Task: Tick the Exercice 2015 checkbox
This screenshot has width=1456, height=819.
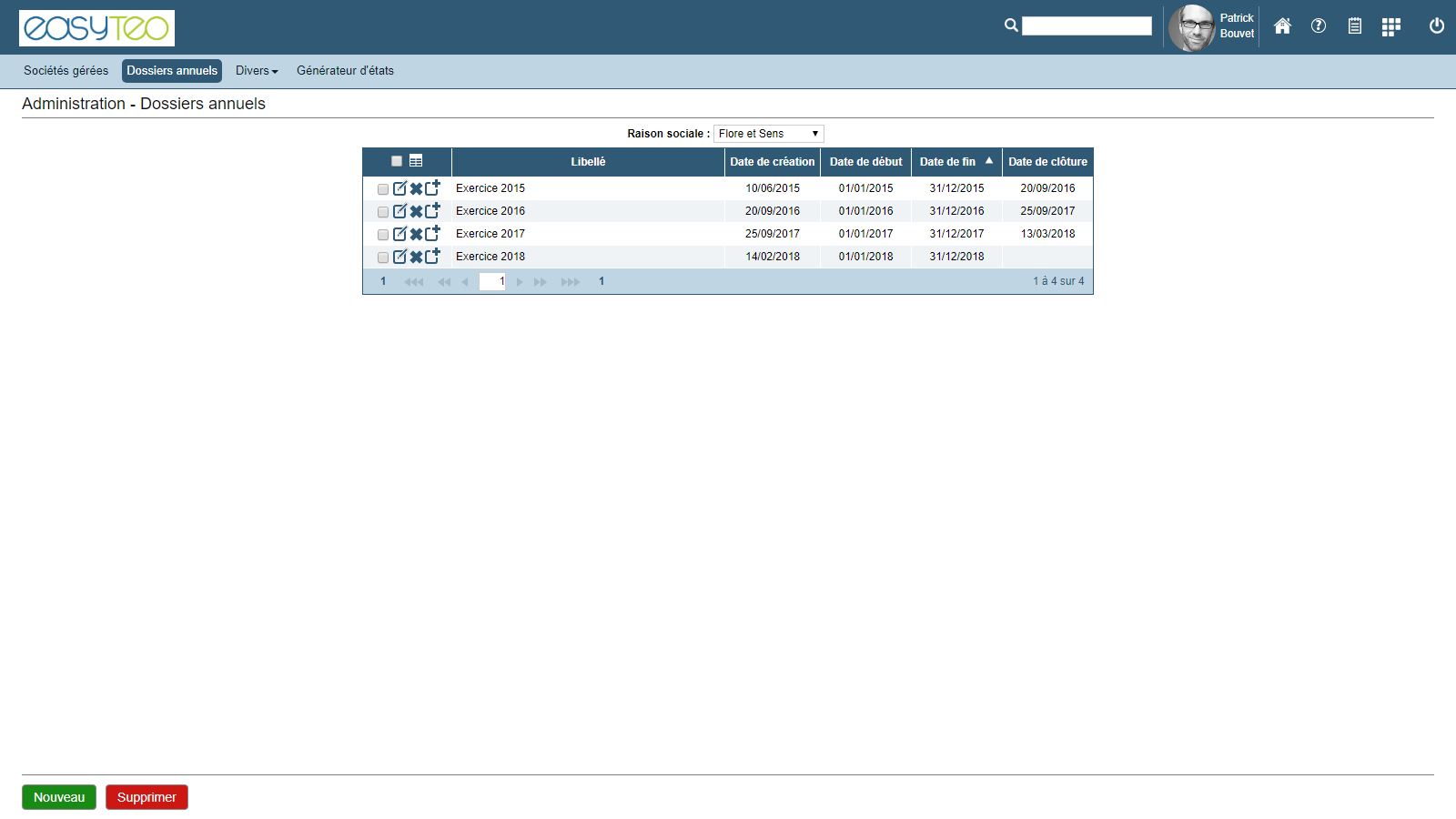Action: point(383,189)
